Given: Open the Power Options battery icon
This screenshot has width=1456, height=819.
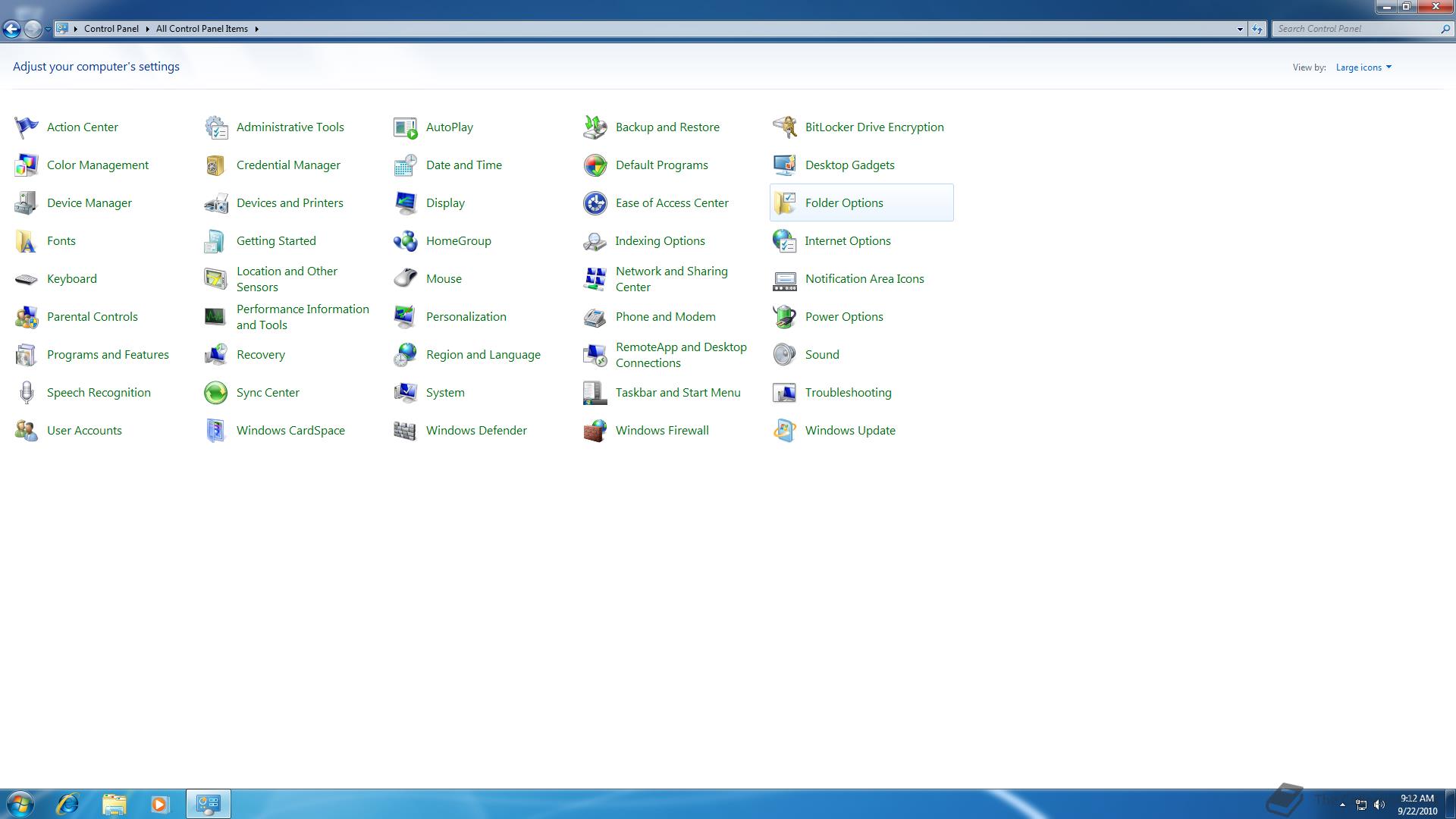Looking at the screenshot, I should point(785,316).
